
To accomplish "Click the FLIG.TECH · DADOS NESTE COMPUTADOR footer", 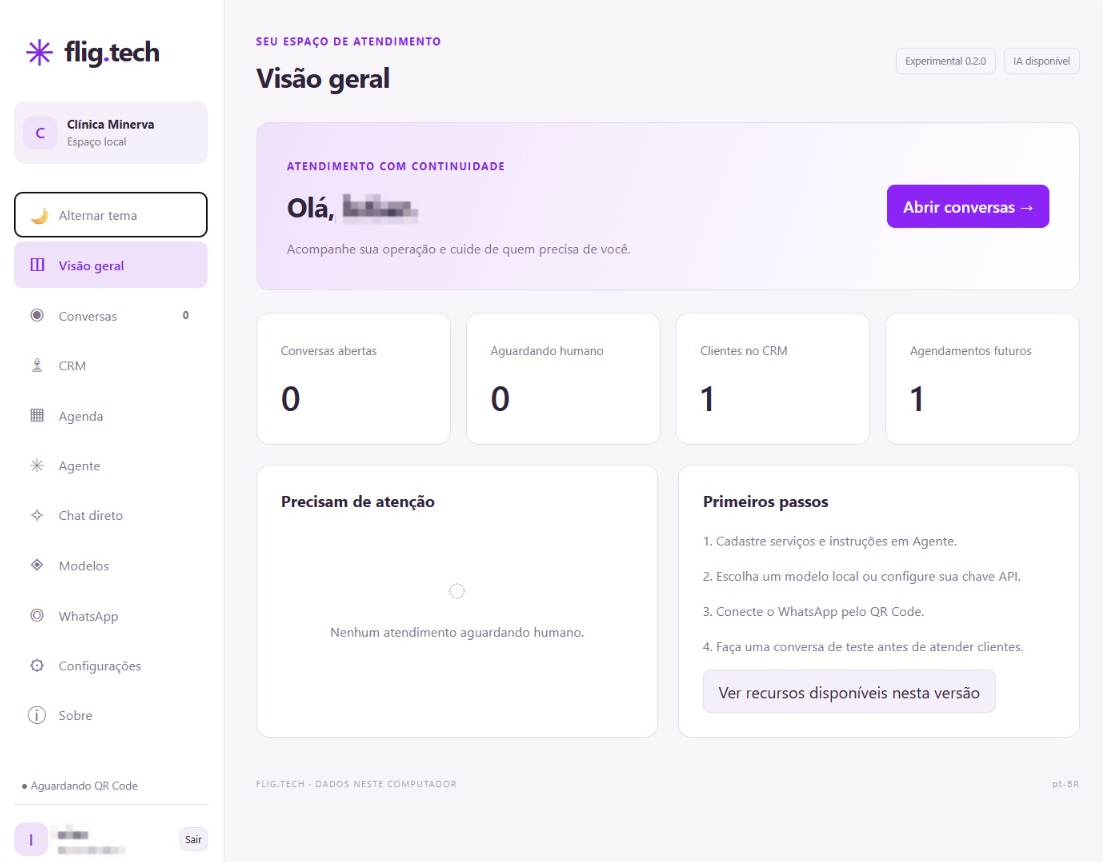I will (356, 784).
